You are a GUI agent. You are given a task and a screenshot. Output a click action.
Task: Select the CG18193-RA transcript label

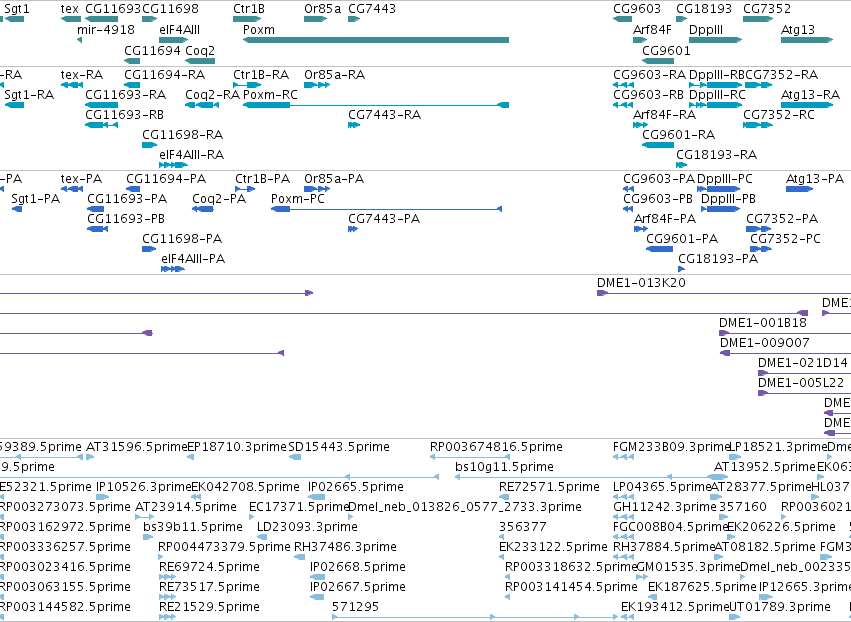coord(716,155)
